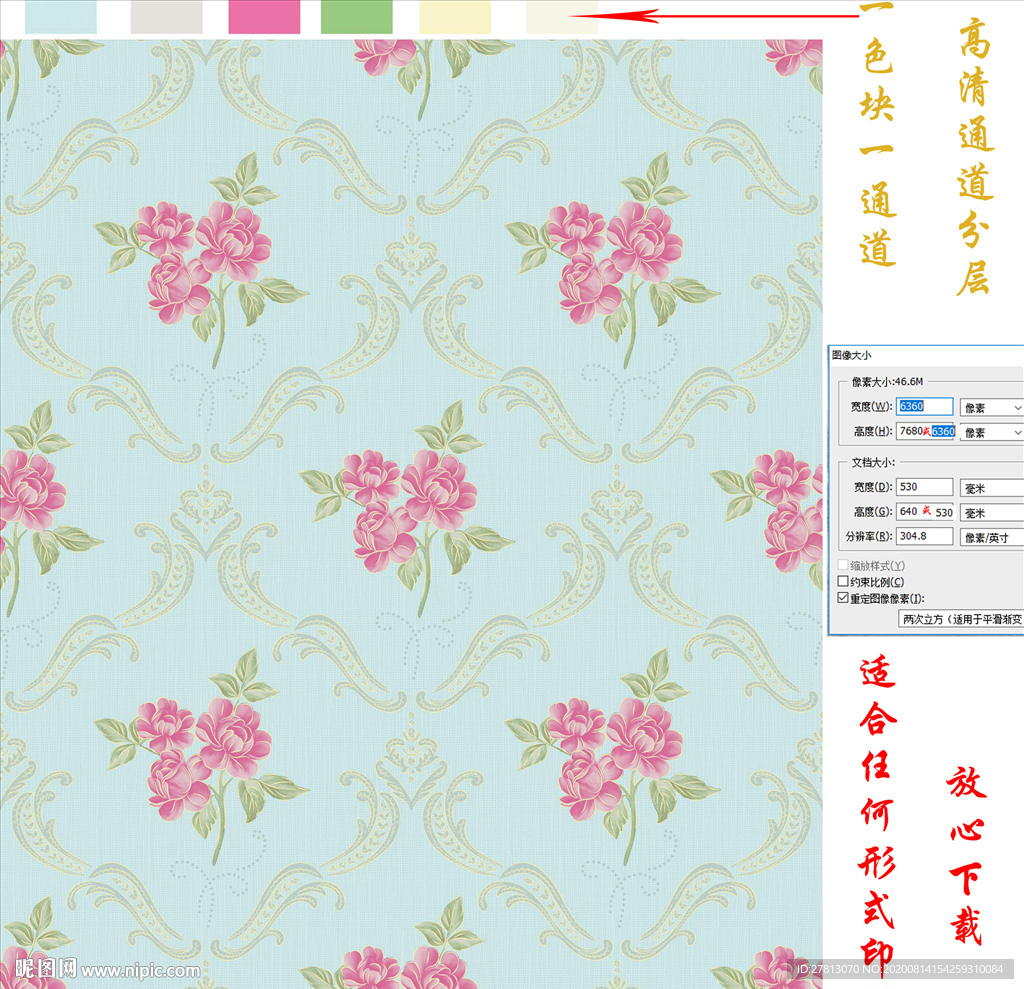Enable the 约束比例 checkbox

[842, 582]
